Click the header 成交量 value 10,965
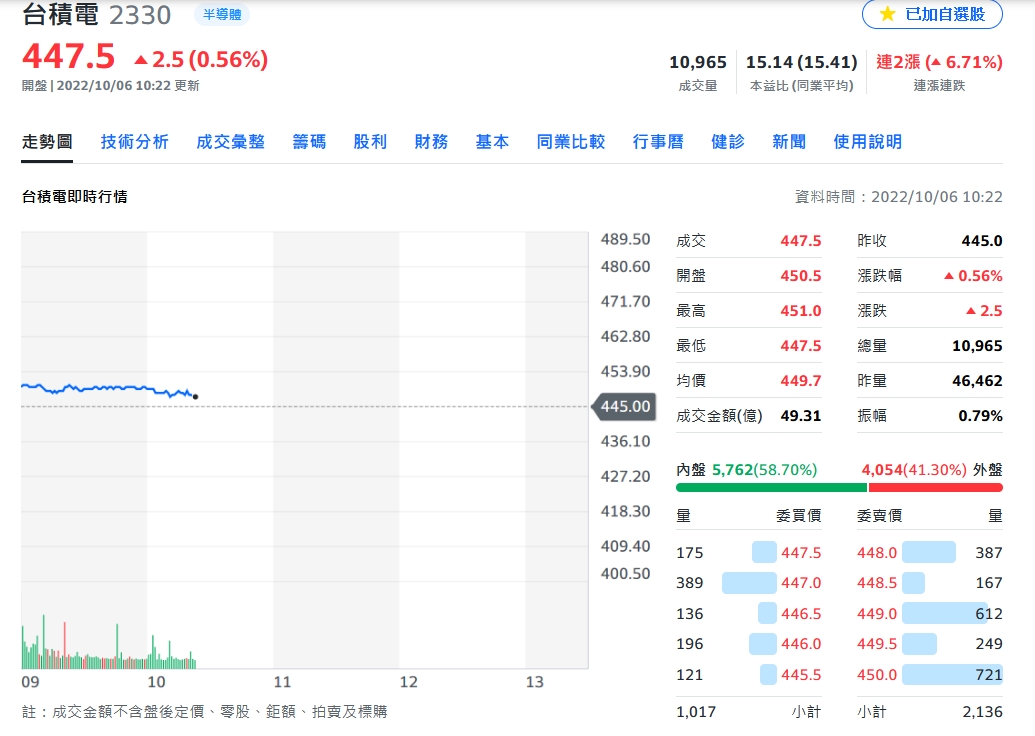This screenshot has width=1035, height=736. [x=698, y=62]
